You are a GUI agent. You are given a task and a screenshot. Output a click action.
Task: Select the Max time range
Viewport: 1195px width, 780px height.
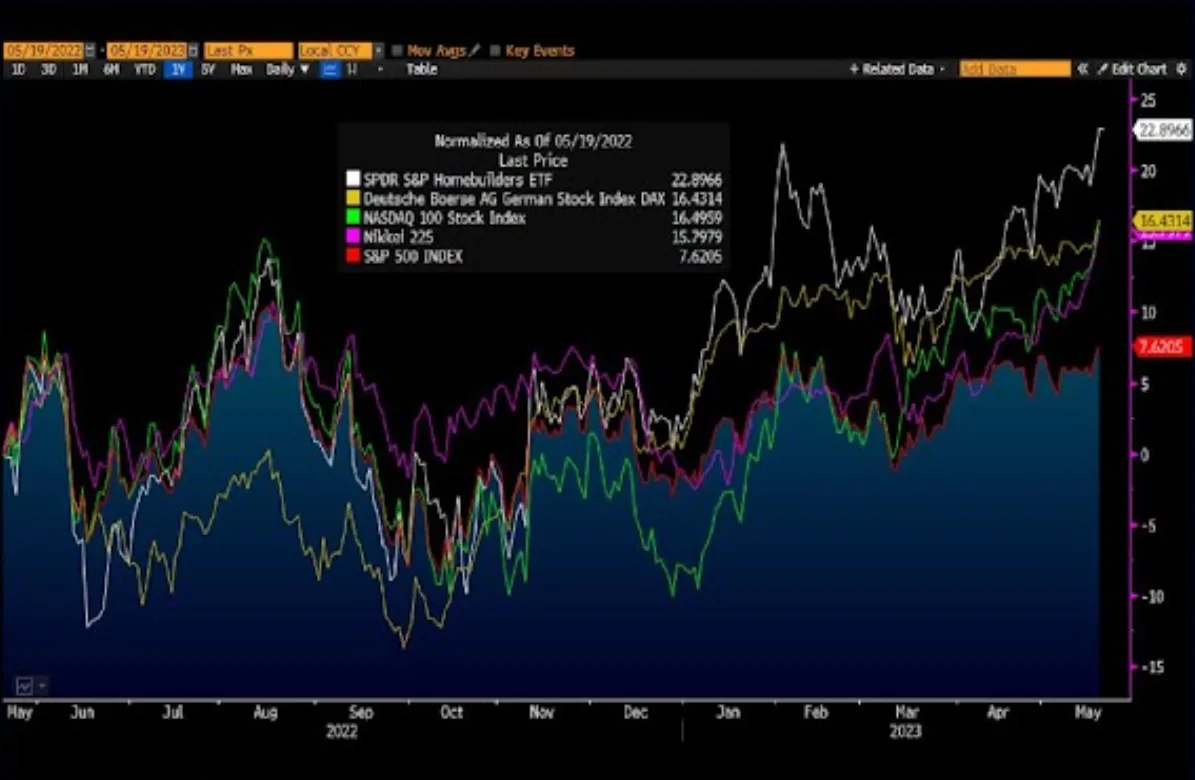(x=242, y=69)
